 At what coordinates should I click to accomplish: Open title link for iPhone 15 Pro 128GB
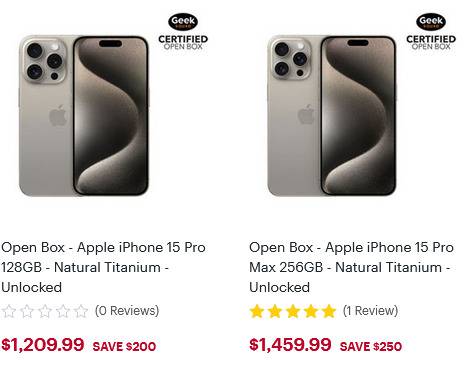click(x=103, y=267)
